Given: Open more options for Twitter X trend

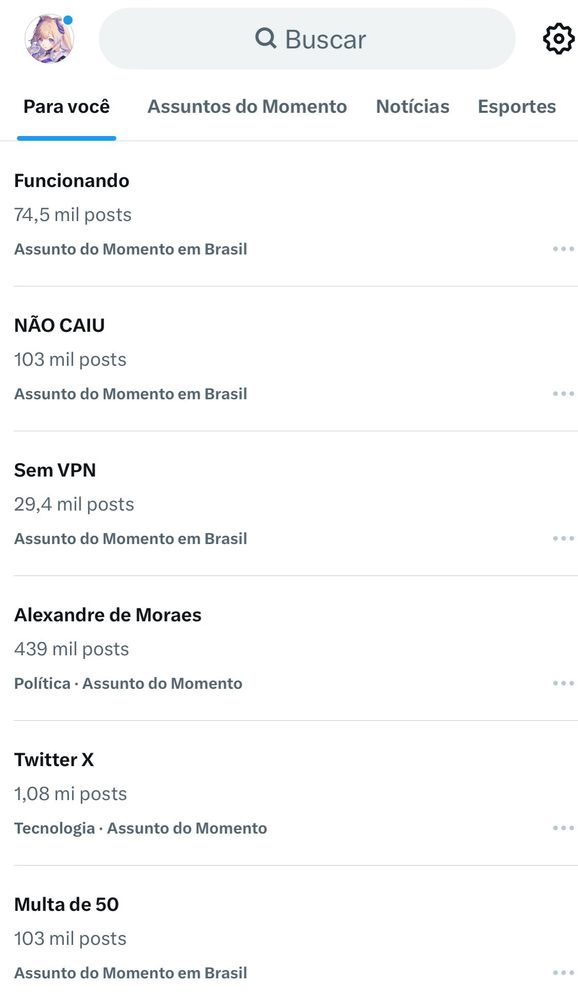Looking at the screenshot, I should pyautogui.click(x=563, y=828).
